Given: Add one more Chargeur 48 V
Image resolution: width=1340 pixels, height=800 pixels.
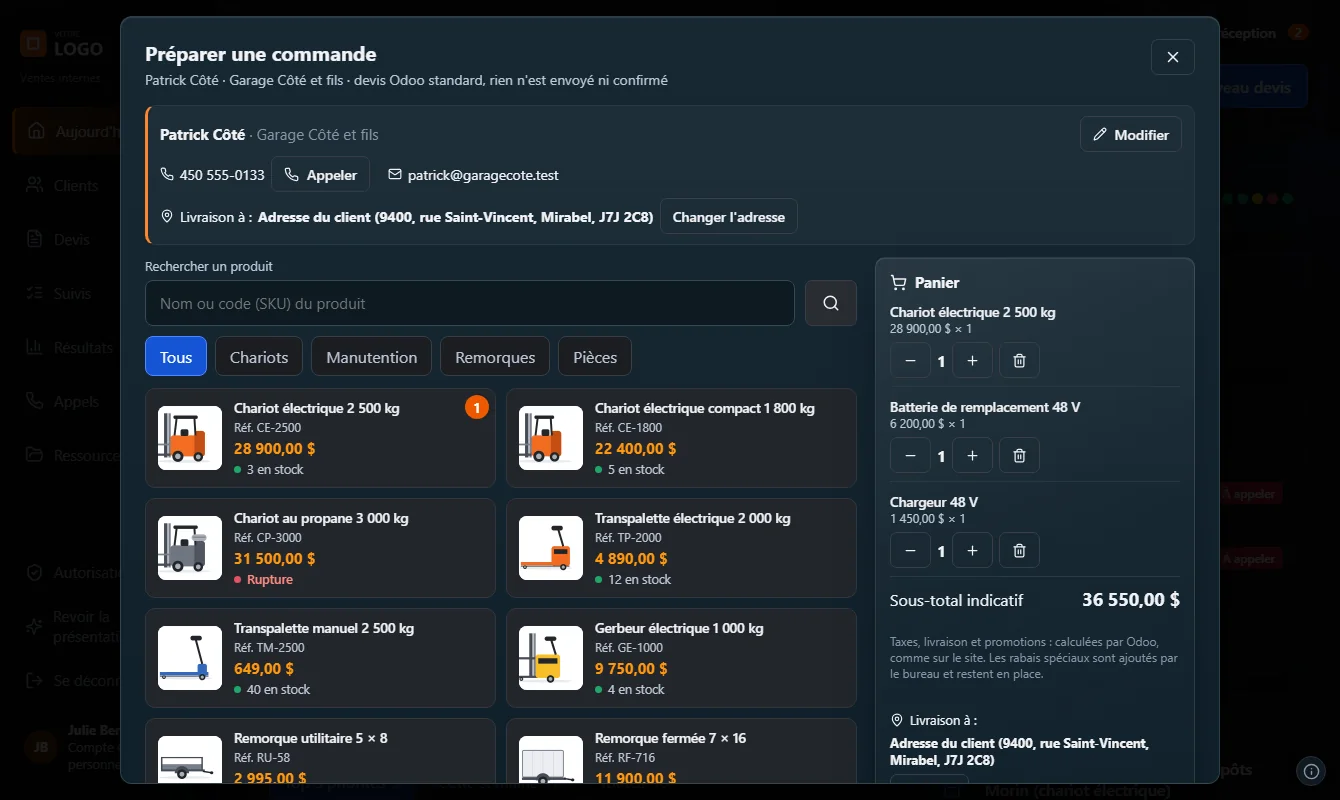Looking at the screenshot, I should coord(972,550).
